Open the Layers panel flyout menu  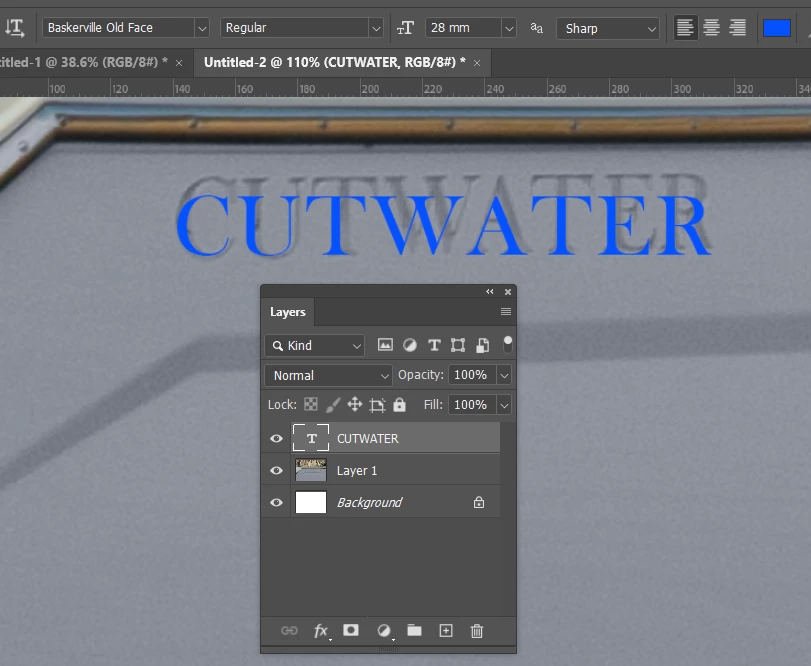coord(506,311)
